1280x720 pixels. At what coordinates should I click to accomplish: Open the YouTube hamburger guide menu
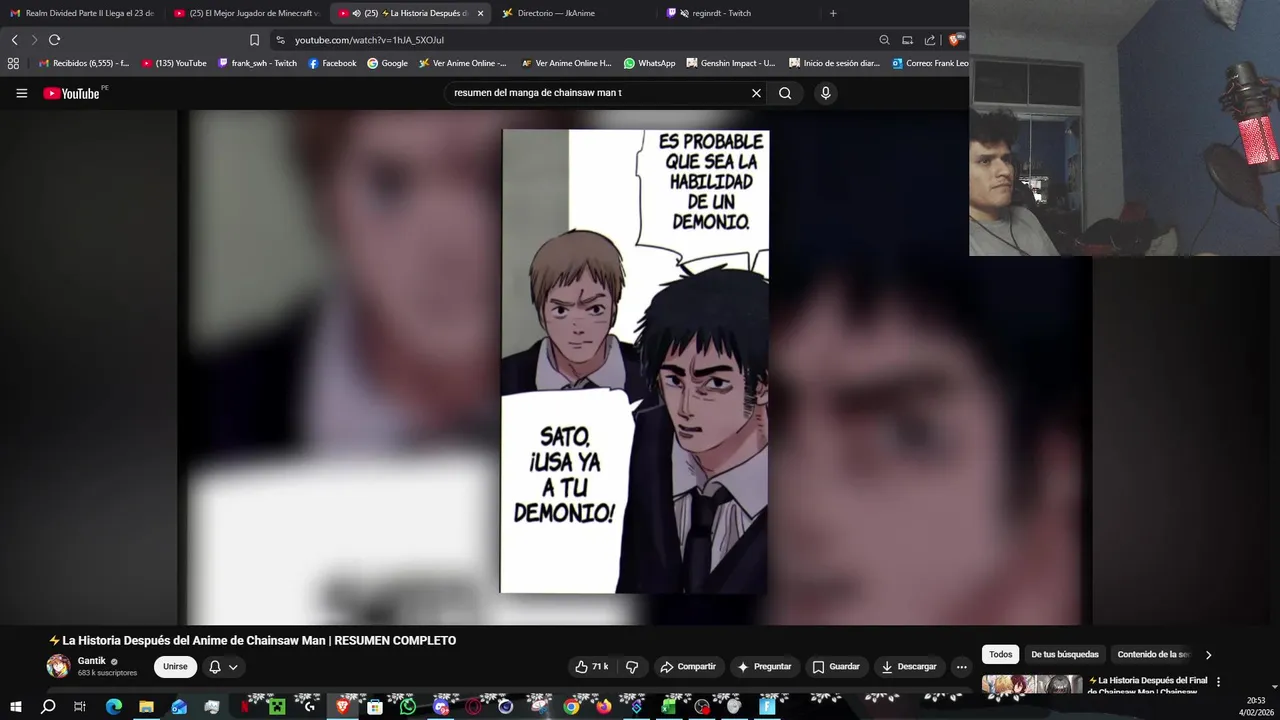(x=21, y=93)
